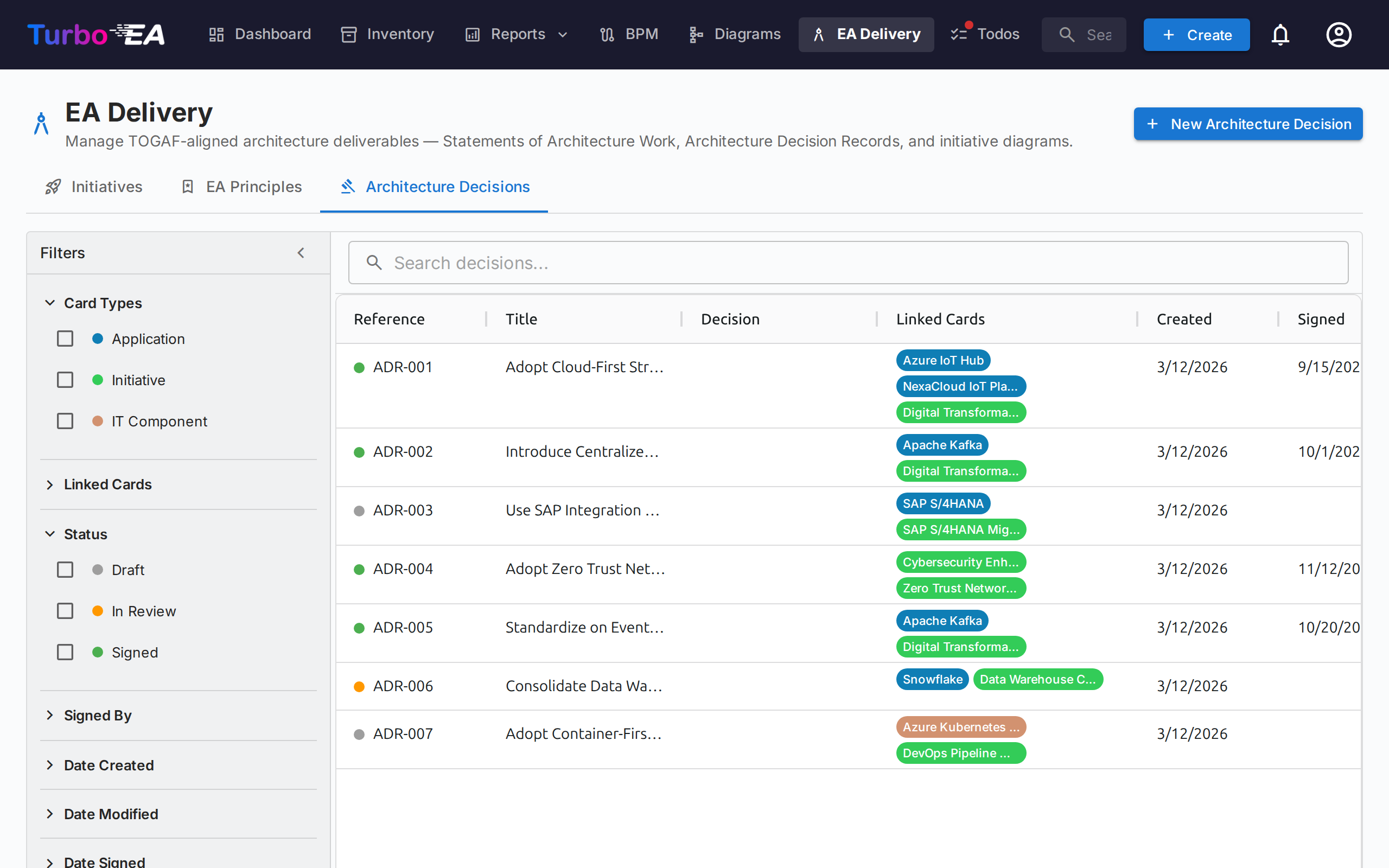The image size is (1389, 868).
Task: Click the blue Create button
Action: (x=1196, y=34)
